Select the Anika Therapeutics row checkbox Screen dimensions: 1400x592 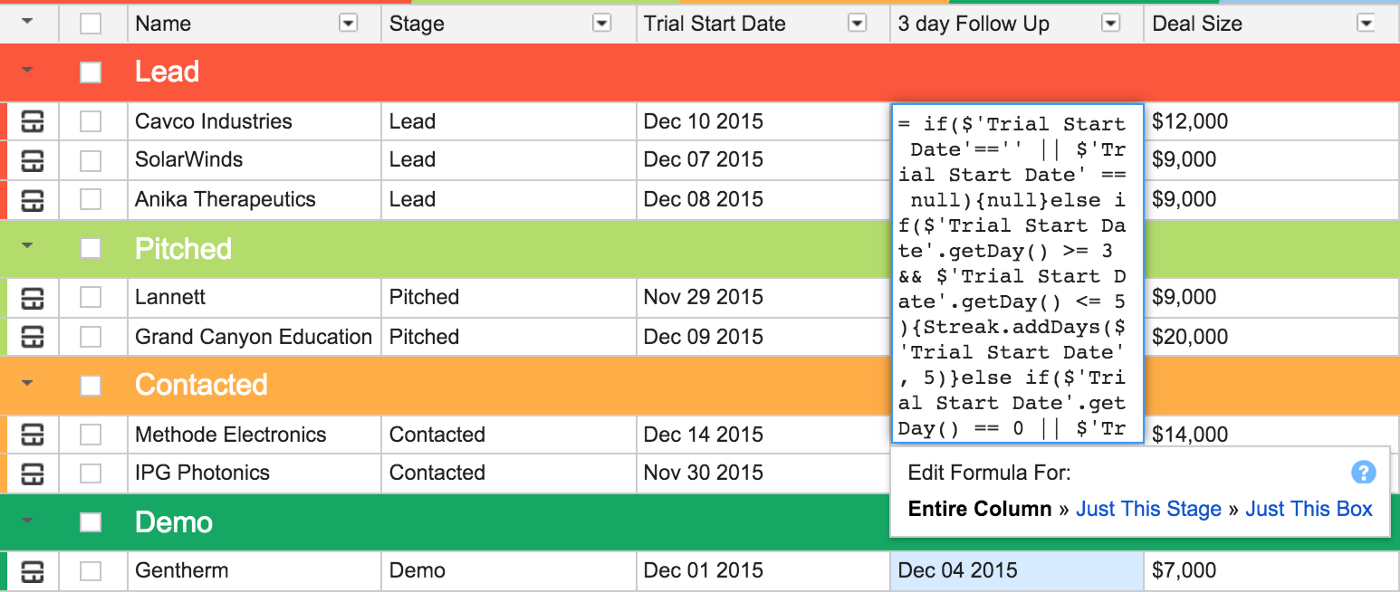(x=91, y=199)
